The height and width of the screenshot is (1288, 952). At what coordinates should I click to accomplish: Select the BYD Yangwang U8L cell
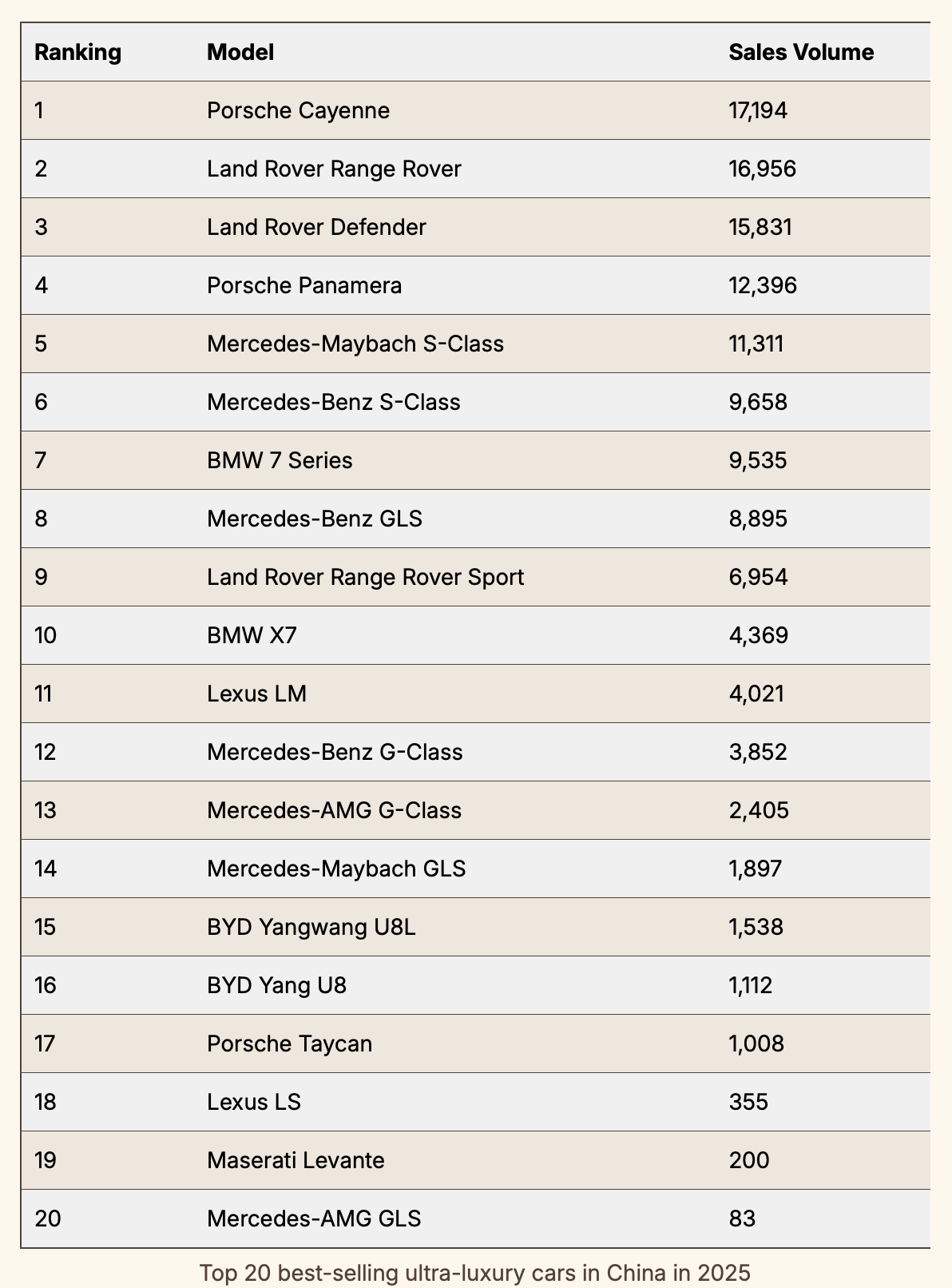(311, 927)
